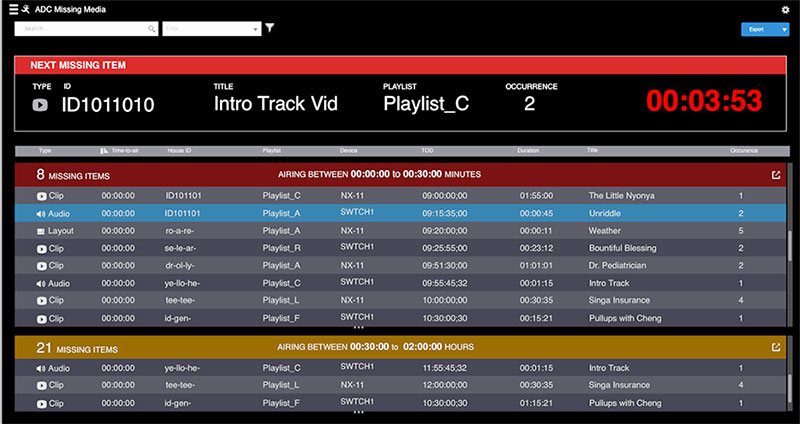Viewport: 800px width, 424px height.
Task: Expand more rows under the 8 missing items list
Action: (357, 327)
